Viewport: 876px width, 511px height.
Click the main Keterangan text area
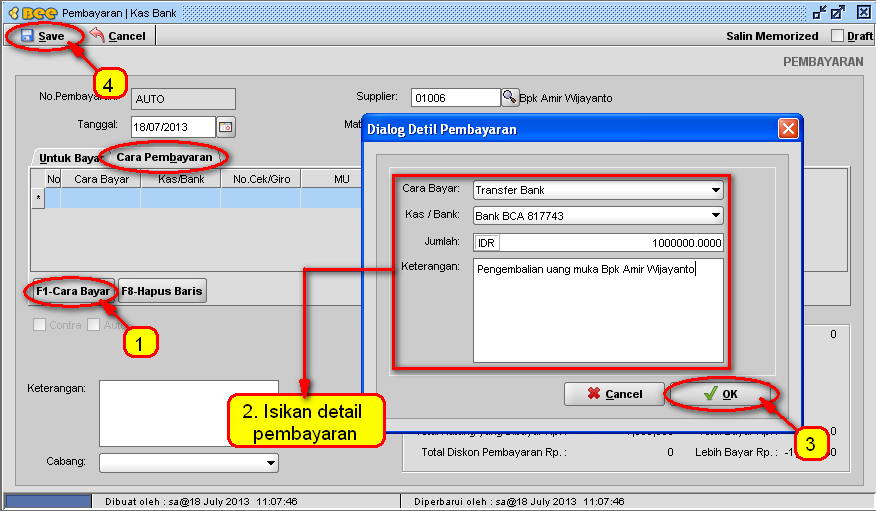pos(189,413)
